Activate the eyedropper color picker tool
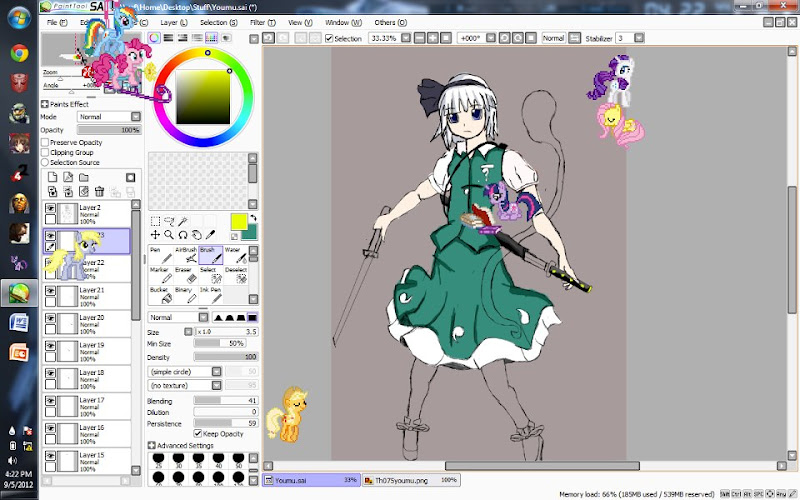The height and width of the screenshot is (500, 800). click(210, 235)
